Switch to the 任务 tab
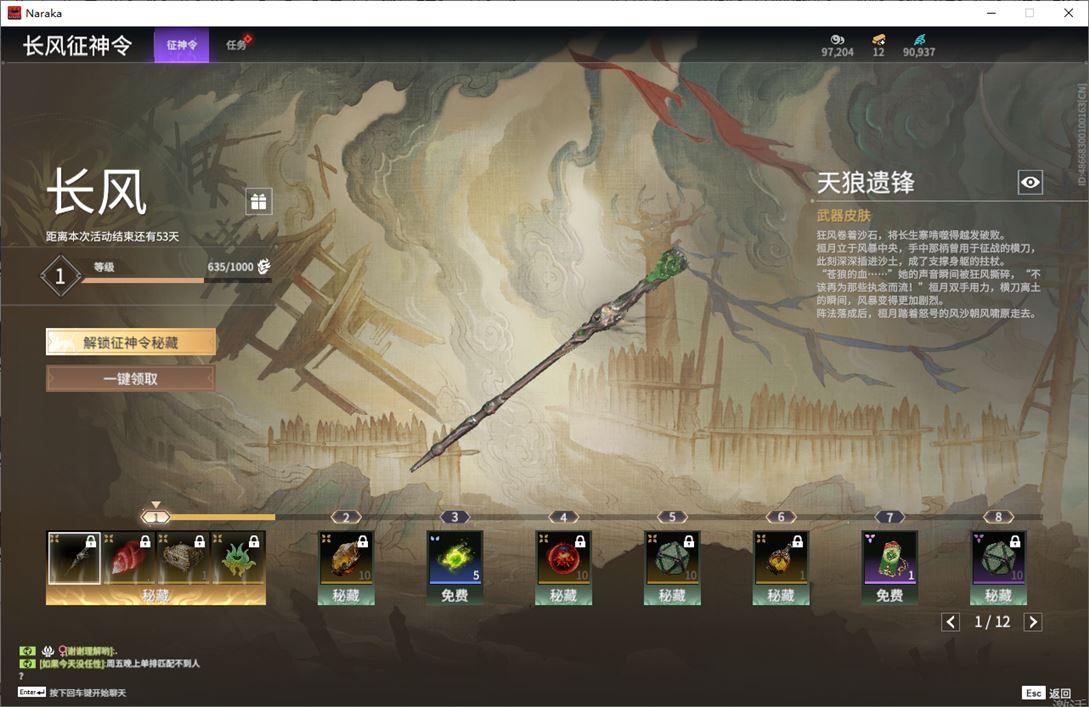Screen dimensions: 1089x707 coord(236,45)
